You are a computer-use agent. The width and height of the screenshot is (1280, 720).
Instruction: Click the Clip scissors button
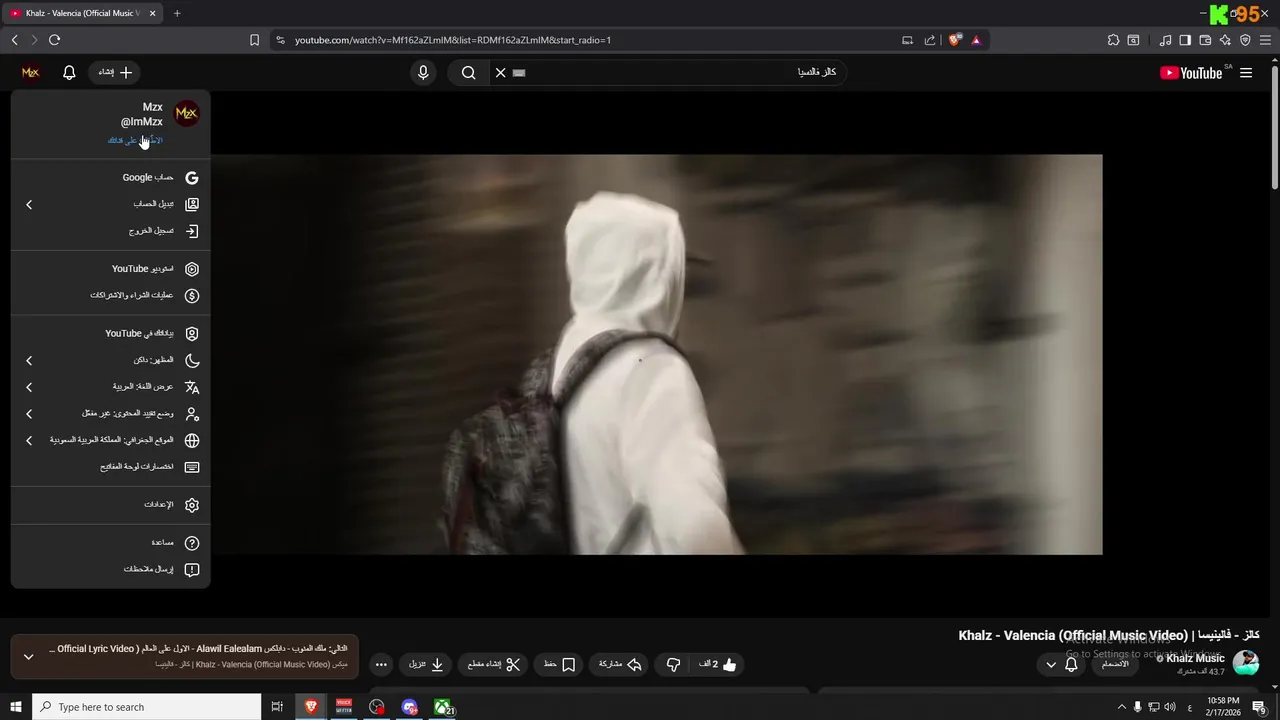point(494,664)
